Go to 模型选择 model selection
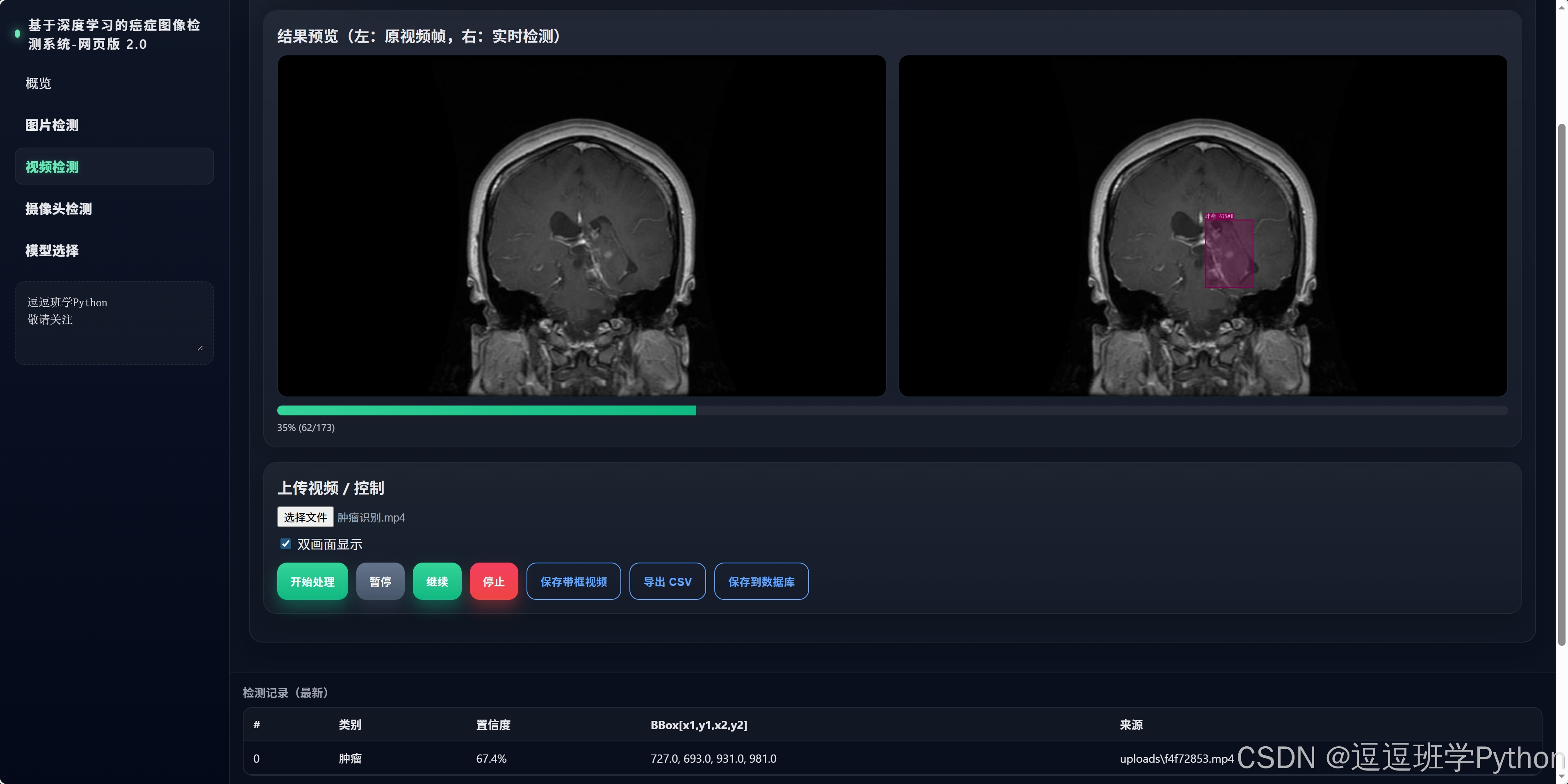The image size is (1568, 784). pos(52,251)
